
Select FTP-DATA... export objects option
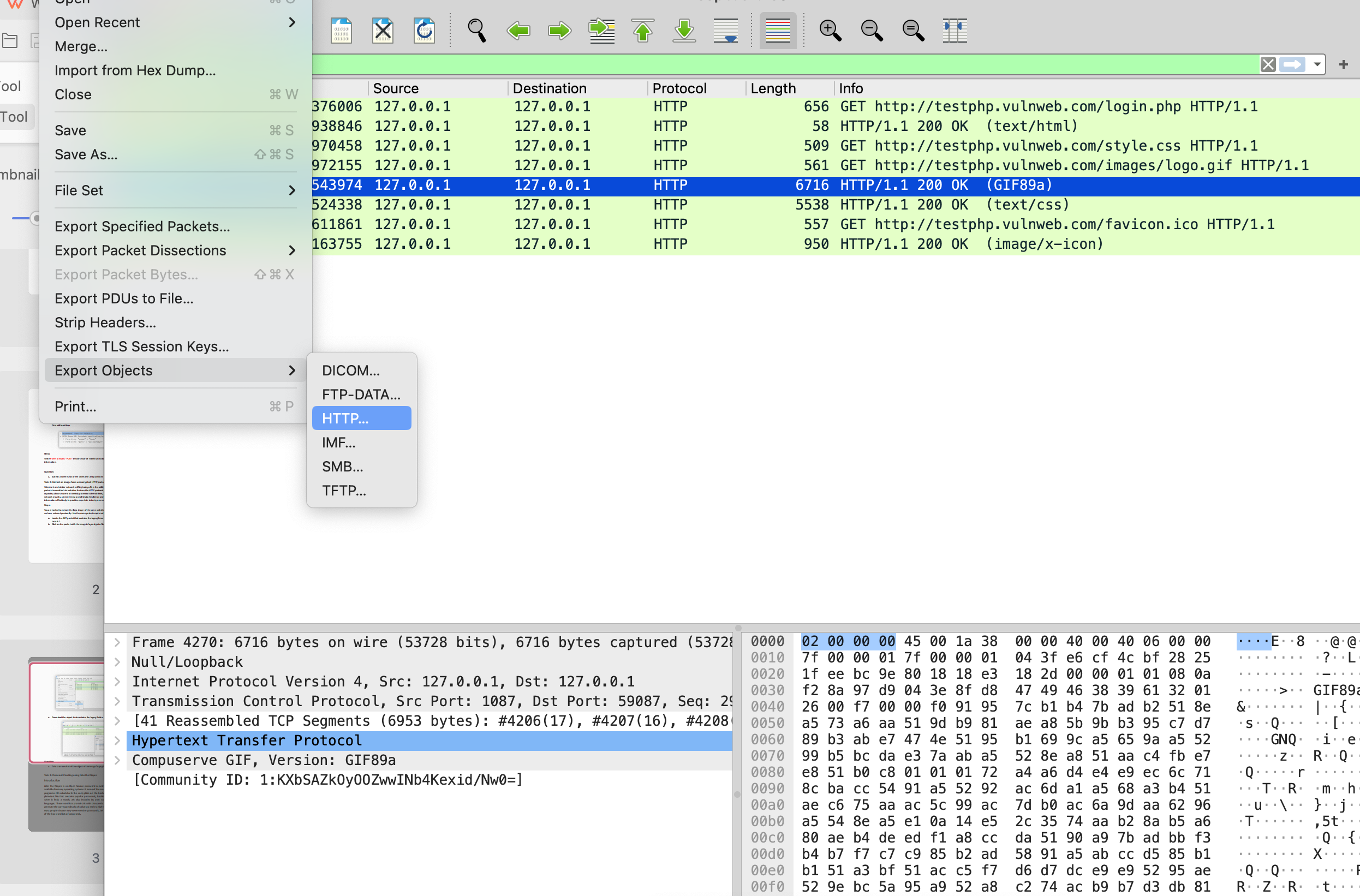[x=361, y=395]
